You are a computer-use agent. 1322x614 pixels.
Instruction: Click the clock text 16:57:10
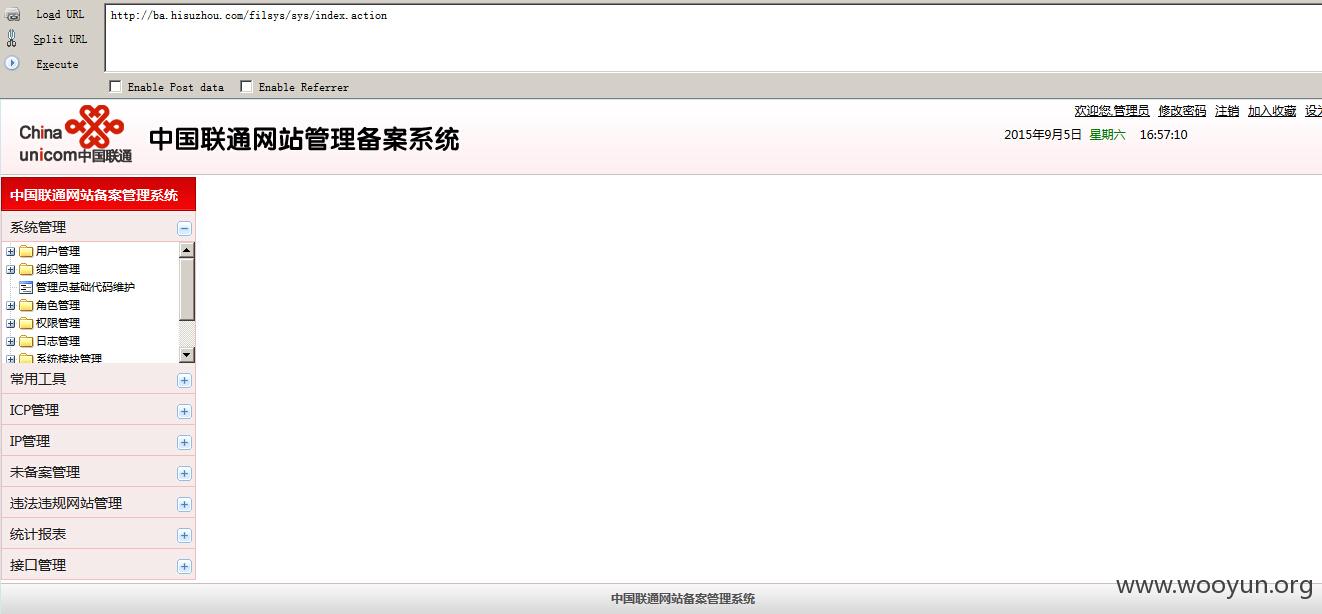click(1164, 135)
